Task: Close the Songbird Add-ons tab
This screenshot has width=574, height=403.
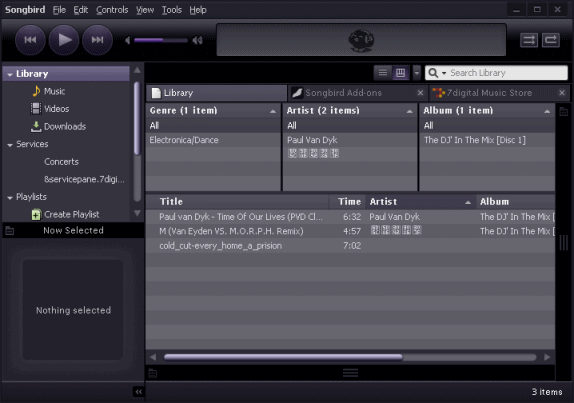Action: point(421,93)
